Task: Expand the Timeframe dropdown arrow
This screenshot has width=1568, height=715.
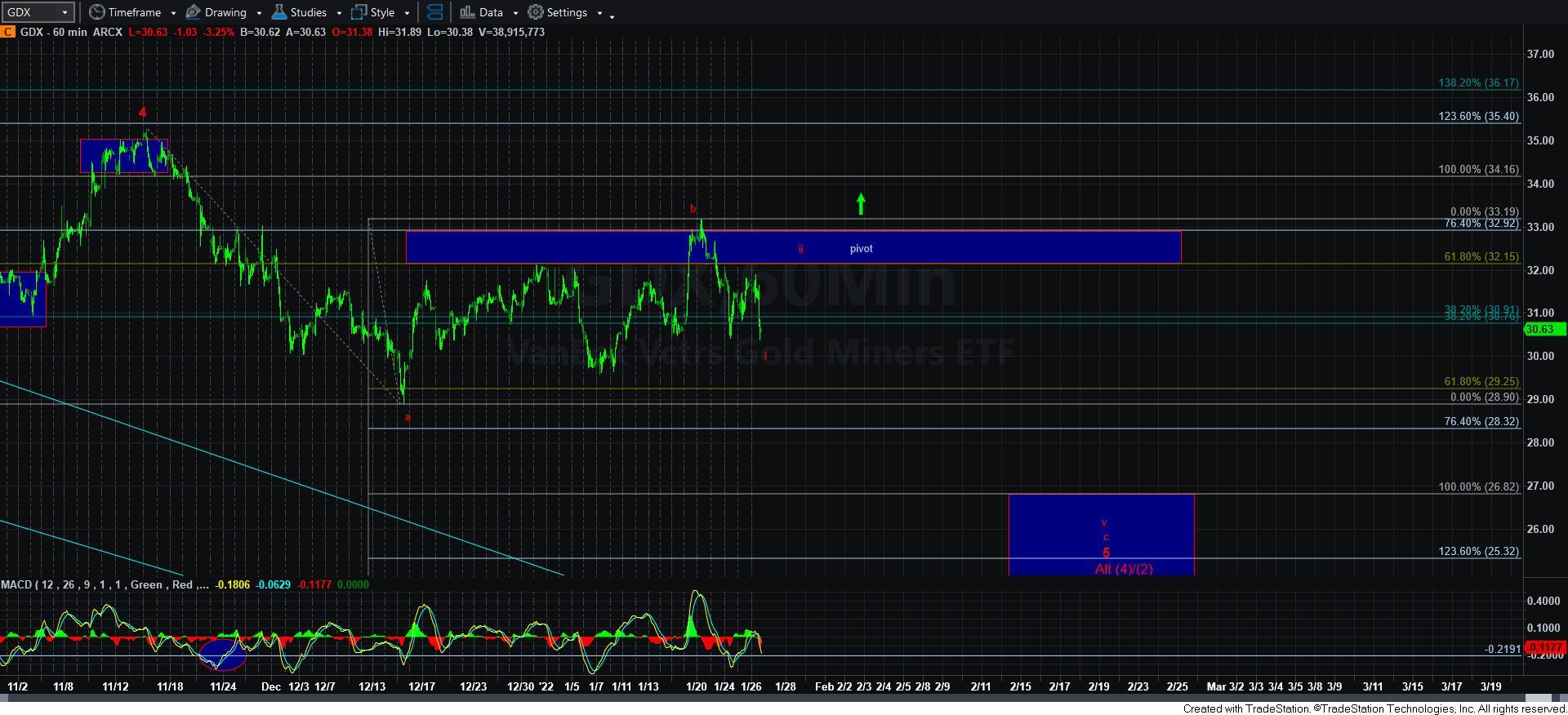Action: (173, 13)
